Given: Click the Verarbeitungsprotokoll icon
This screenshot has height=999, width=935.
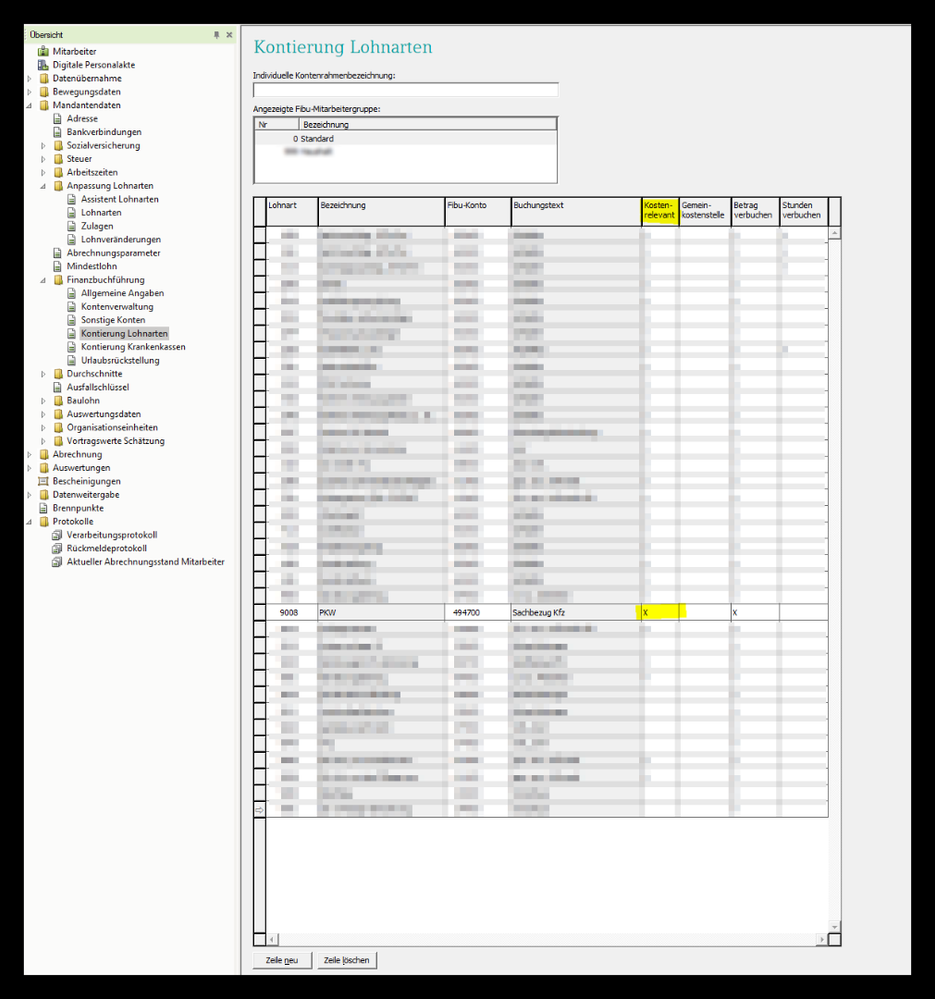Looking at the screenshot, I should (57, 535).
